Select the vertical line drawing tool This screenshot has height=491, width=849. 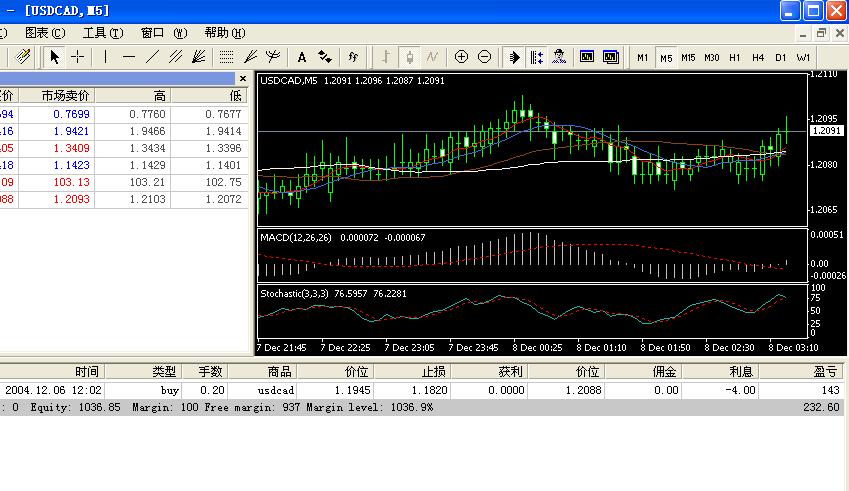click(105, 57)
